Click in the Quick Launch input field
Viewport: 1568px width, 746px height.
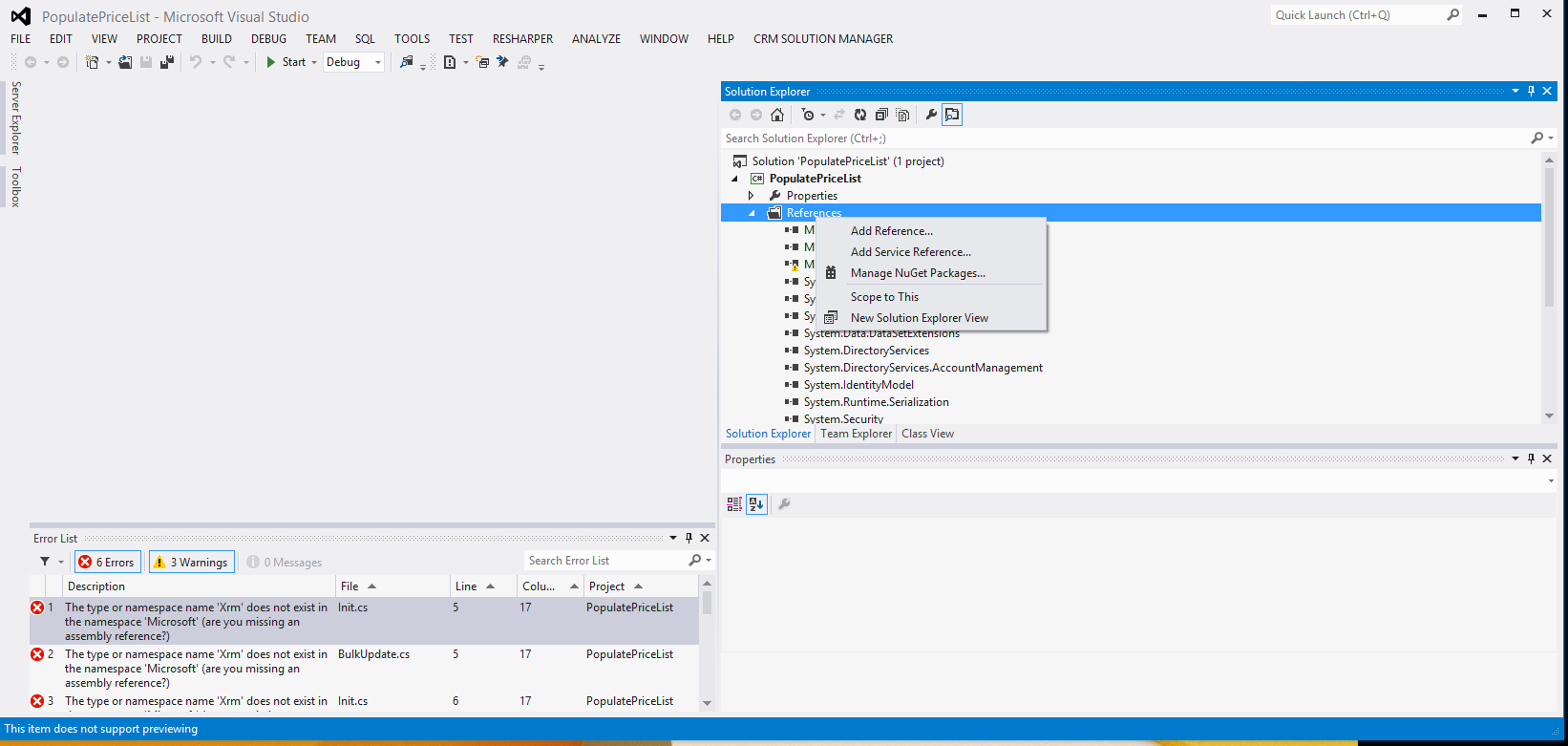point(1357,15)
